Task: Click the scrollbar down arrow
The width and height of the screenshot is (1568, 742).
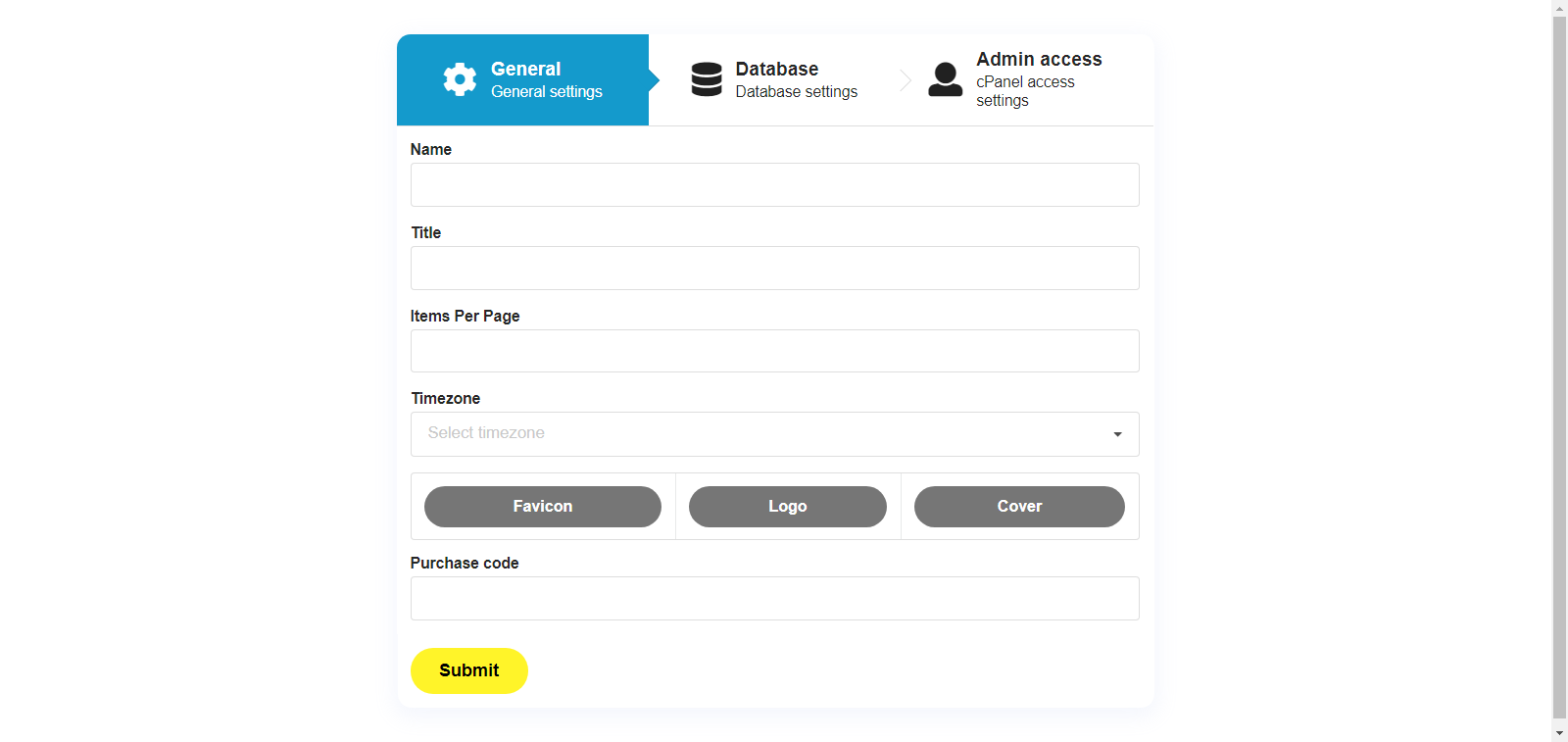Action: [x=1559, y=733]
